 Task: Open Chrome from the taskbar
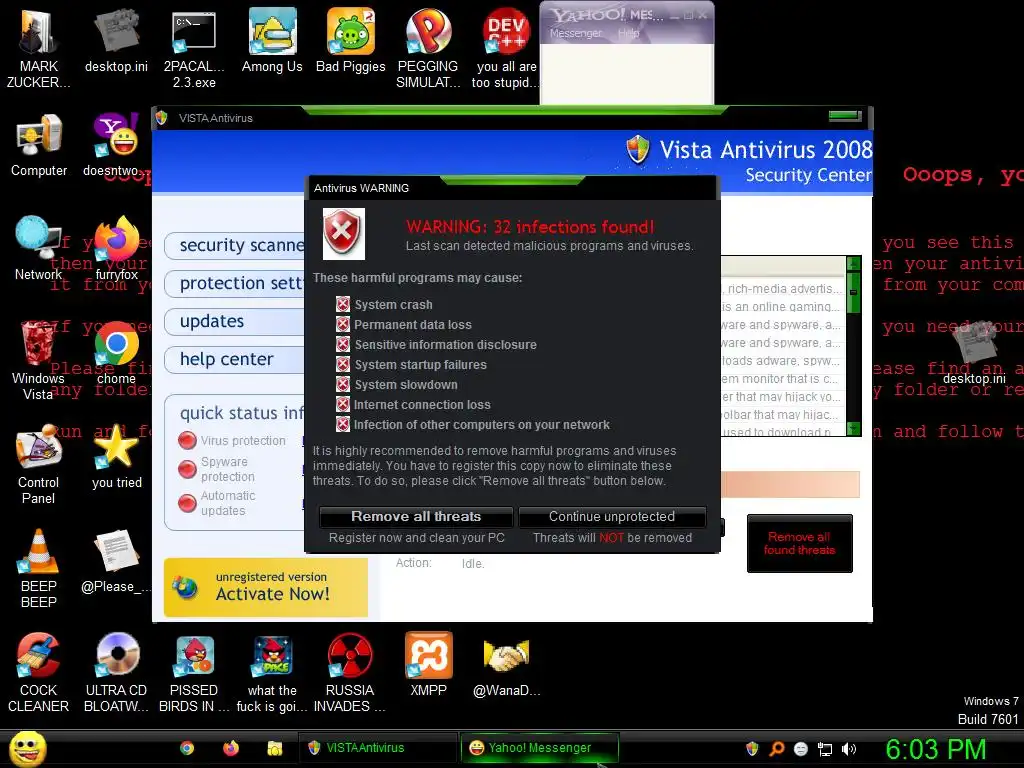(x=187, y=748)
